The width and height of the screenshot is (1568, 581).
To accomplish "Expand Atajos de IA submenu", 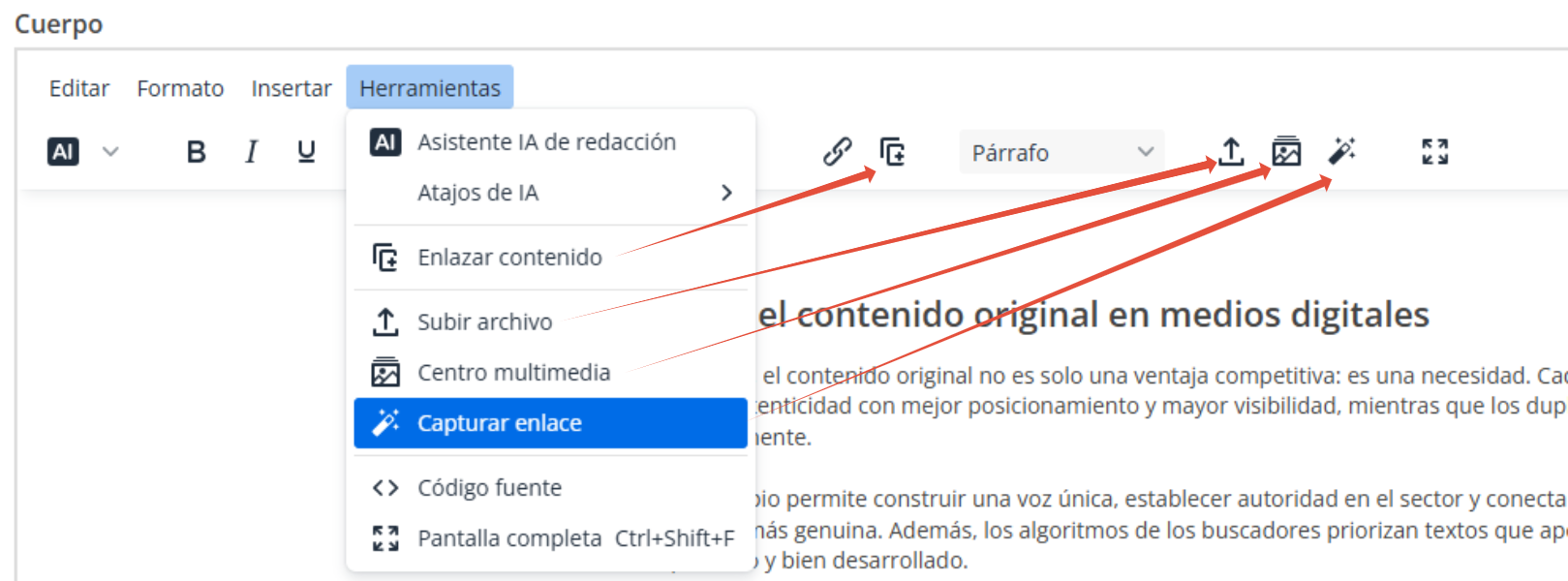I will (x=550, y=193).
